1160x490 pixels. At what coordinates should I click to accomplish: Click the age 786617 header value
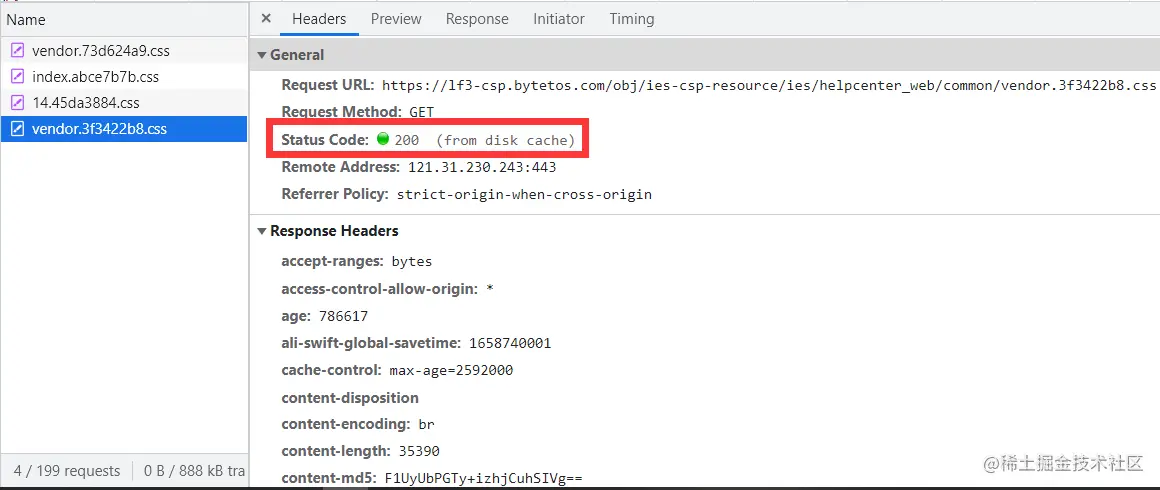pos(343,317)
